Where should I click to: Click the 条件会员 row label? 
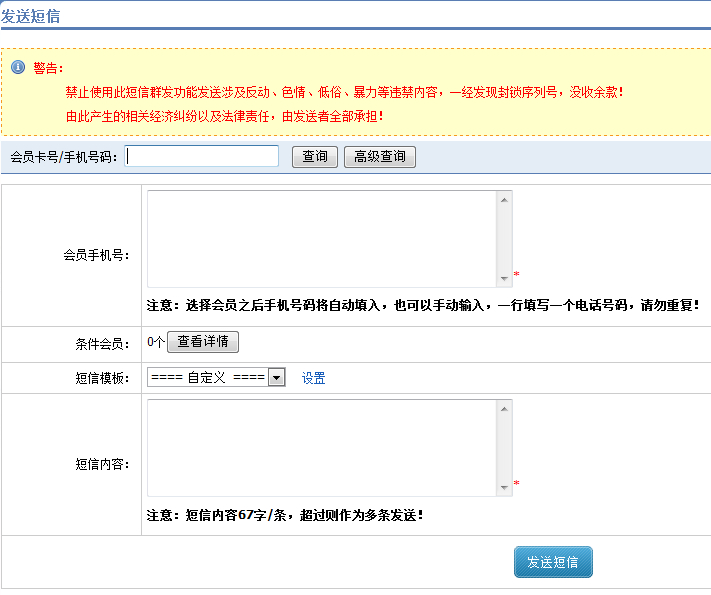[x=101, y=343]
